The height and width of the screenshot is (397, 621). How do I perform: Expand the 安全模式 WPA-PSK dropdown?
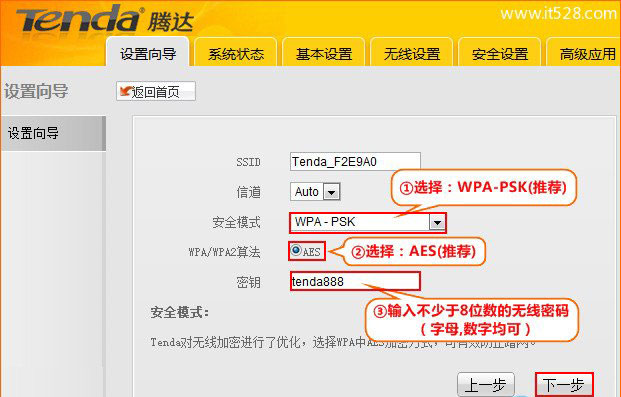368,222
